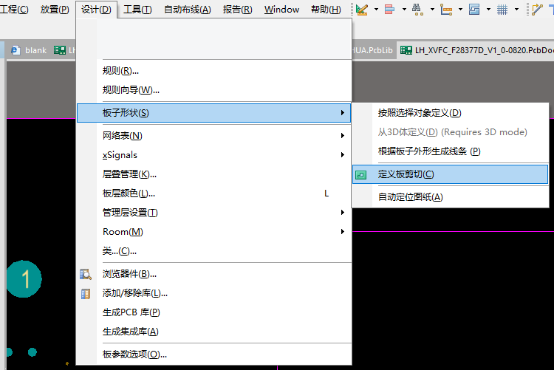Select the place dimension tool icon

tap(446, 9)
